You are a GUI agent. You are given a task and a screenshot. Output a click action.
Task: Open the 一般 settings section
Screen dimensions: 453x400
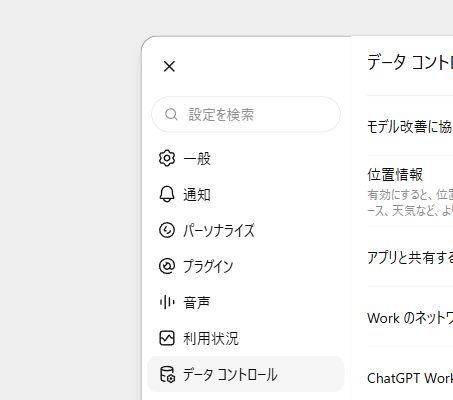[246, 158]
